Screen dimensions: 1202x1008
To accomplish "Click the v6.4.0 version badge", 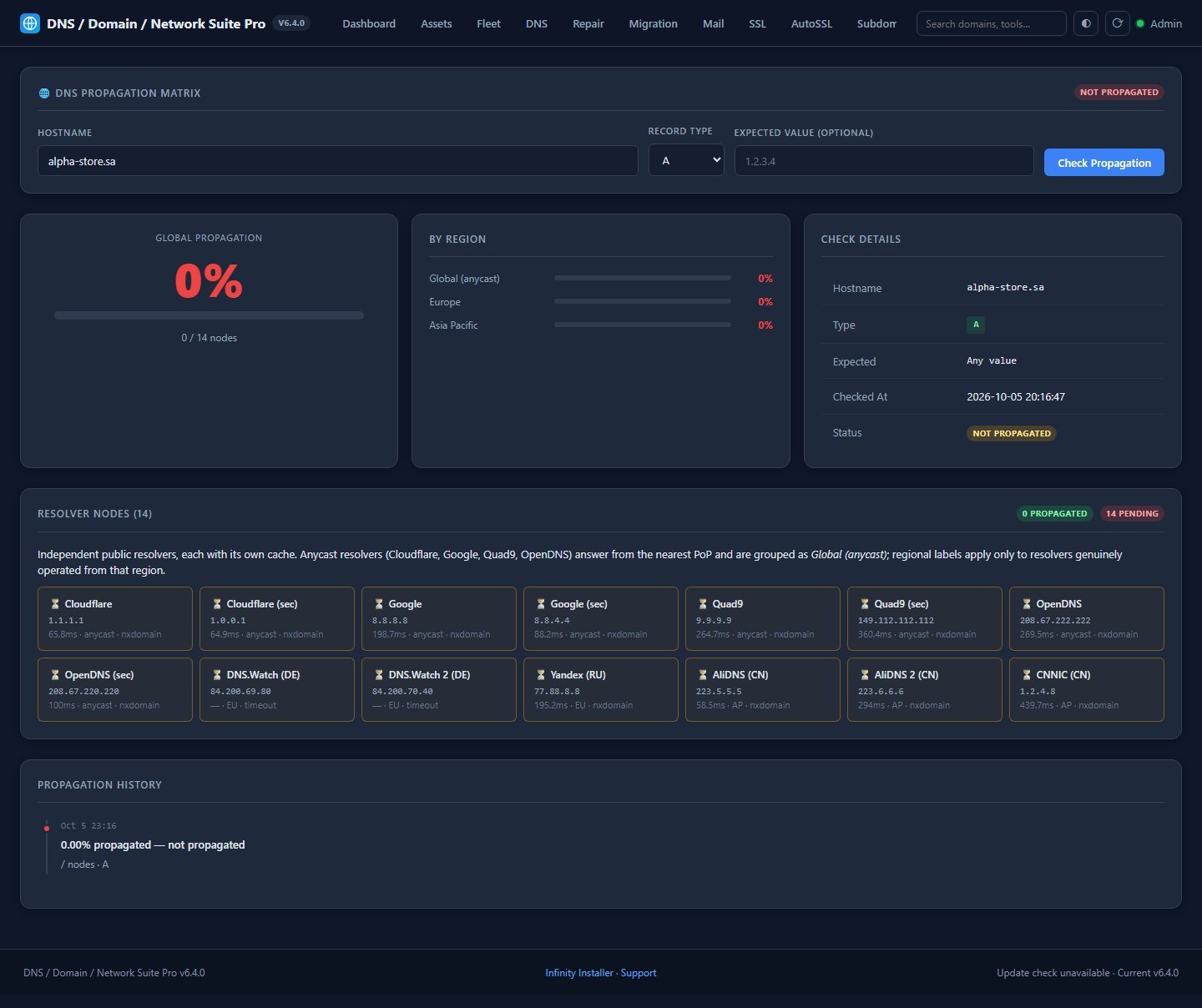I will (x=291, y=23).
